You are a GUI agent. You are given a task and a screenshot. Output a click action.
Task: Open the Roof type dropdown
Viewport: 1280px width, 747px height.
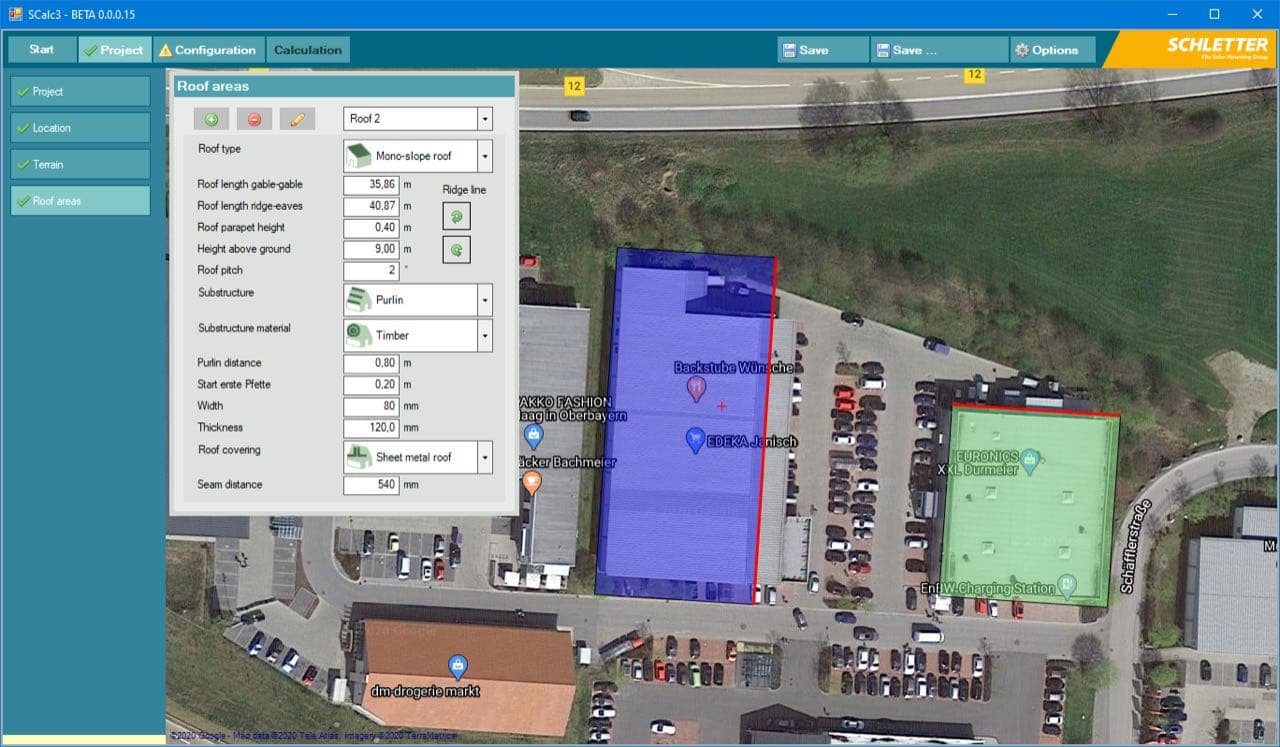[486, 155]
